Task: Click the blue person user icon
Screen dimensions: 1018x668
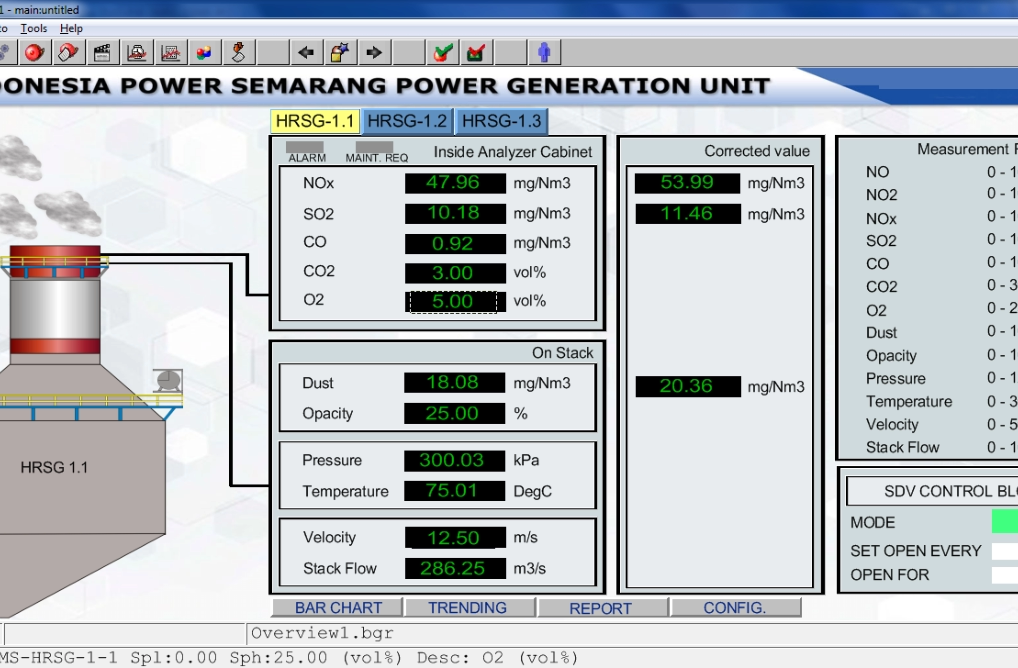Action: point(544,52)
